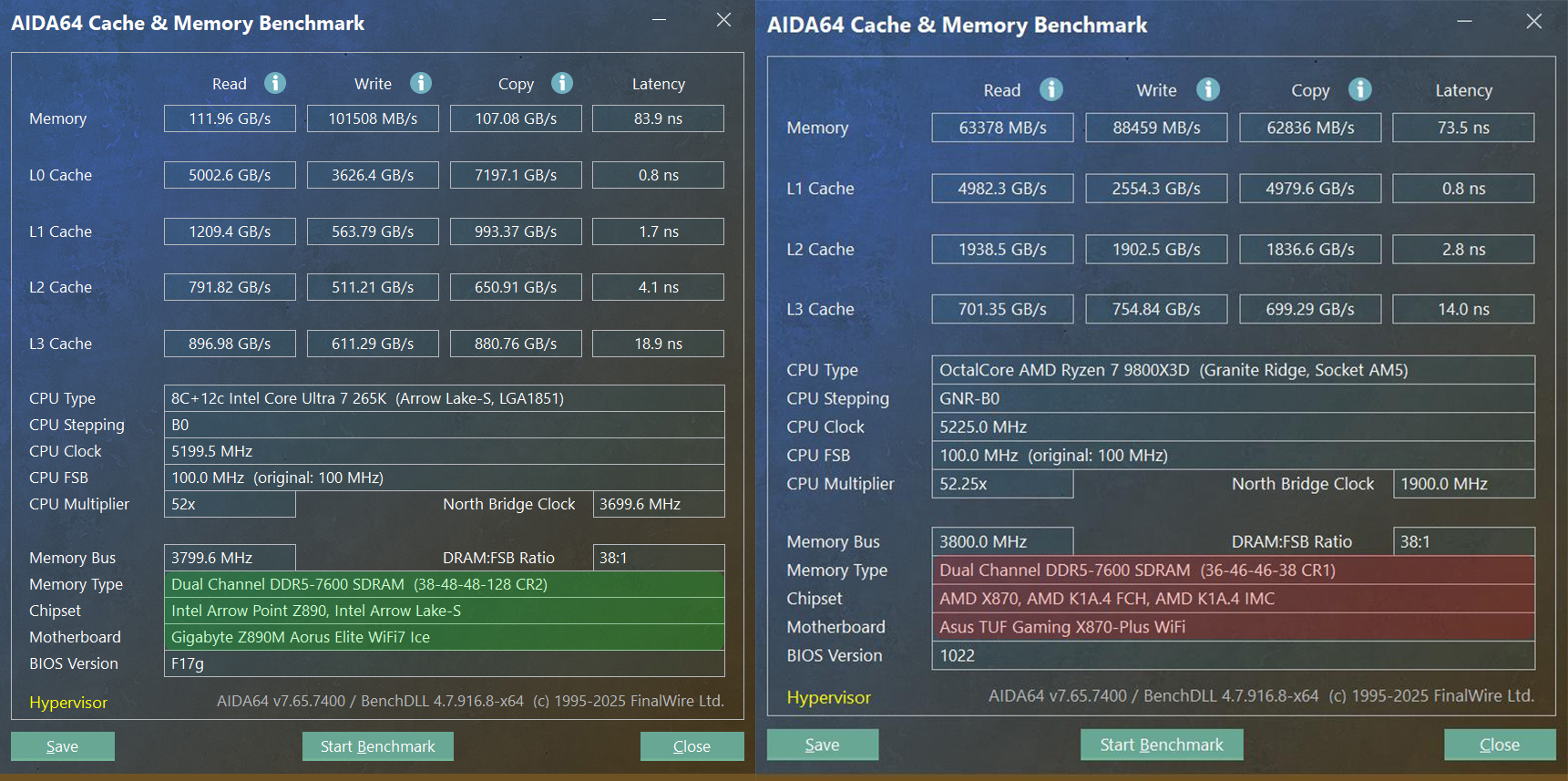Open the Write info icon in the Ryzen window
This screenshot has width=1568, height=781.
[1208, 89]
